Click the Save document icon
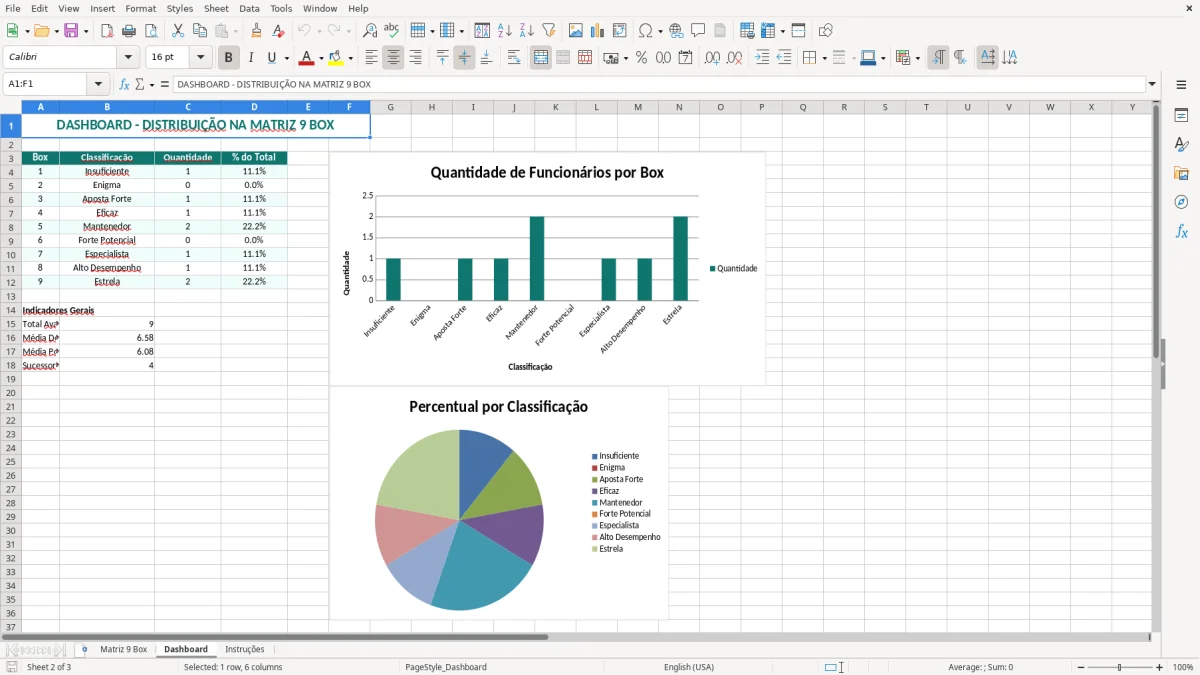Screen dimensions: 1200x675 71,31
